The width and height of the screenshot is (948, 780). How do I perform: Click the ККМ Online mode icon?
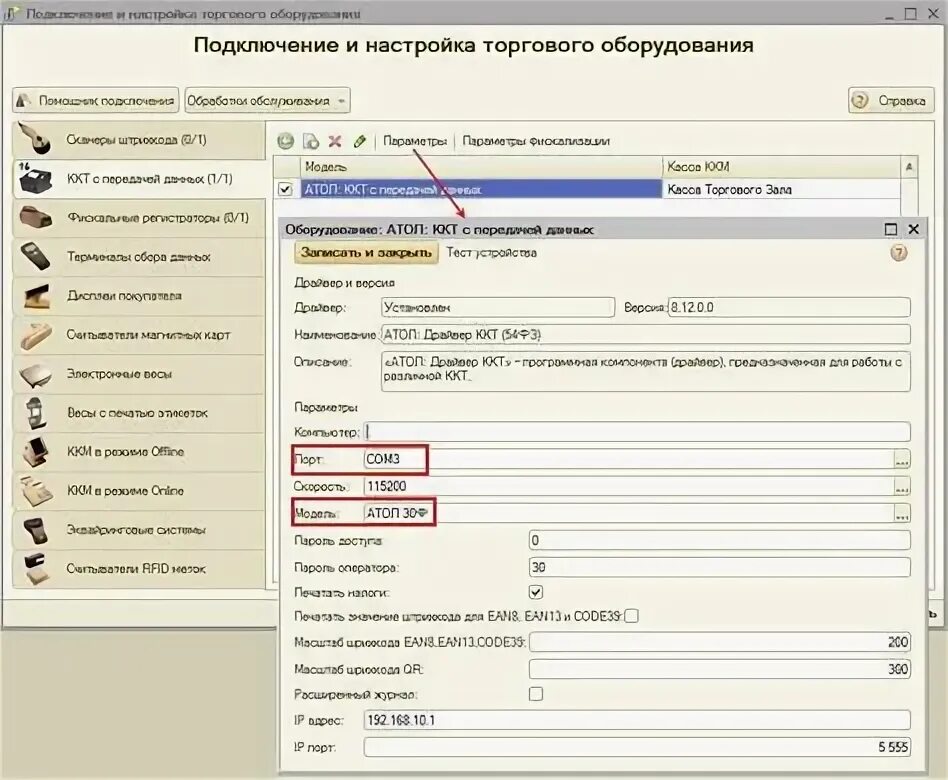35,490
